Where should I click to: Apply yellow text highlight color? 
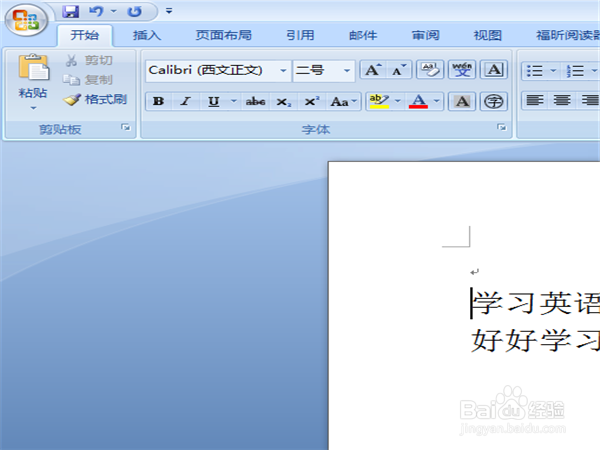coord(379,101)
